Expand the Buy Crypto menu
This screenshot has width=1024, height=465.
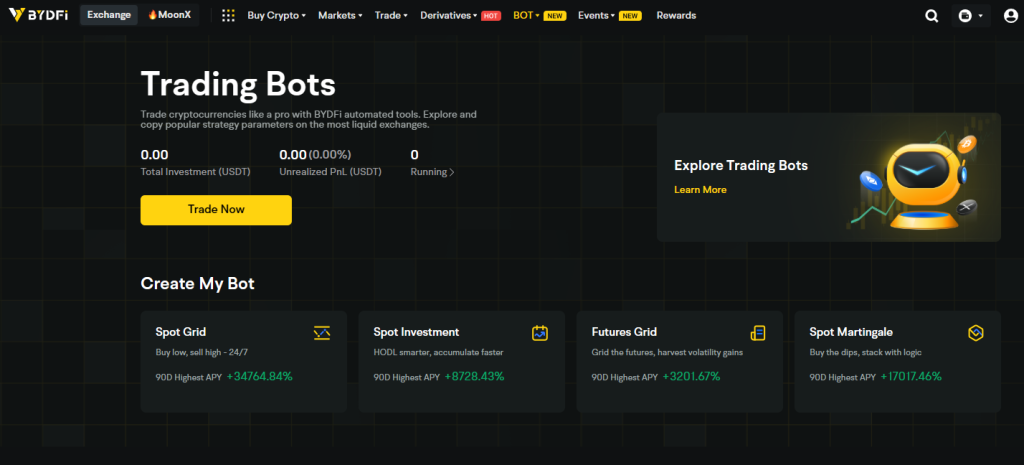click(x=276, y=15)
